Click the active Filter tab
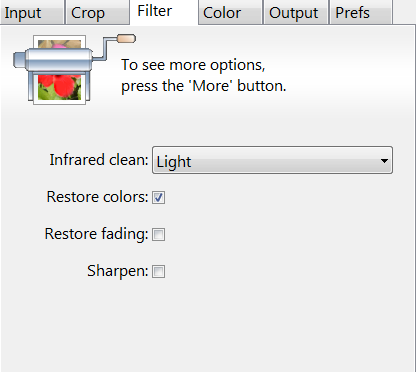The width and height of the screenshot is (416, 372). click(164, 12)
